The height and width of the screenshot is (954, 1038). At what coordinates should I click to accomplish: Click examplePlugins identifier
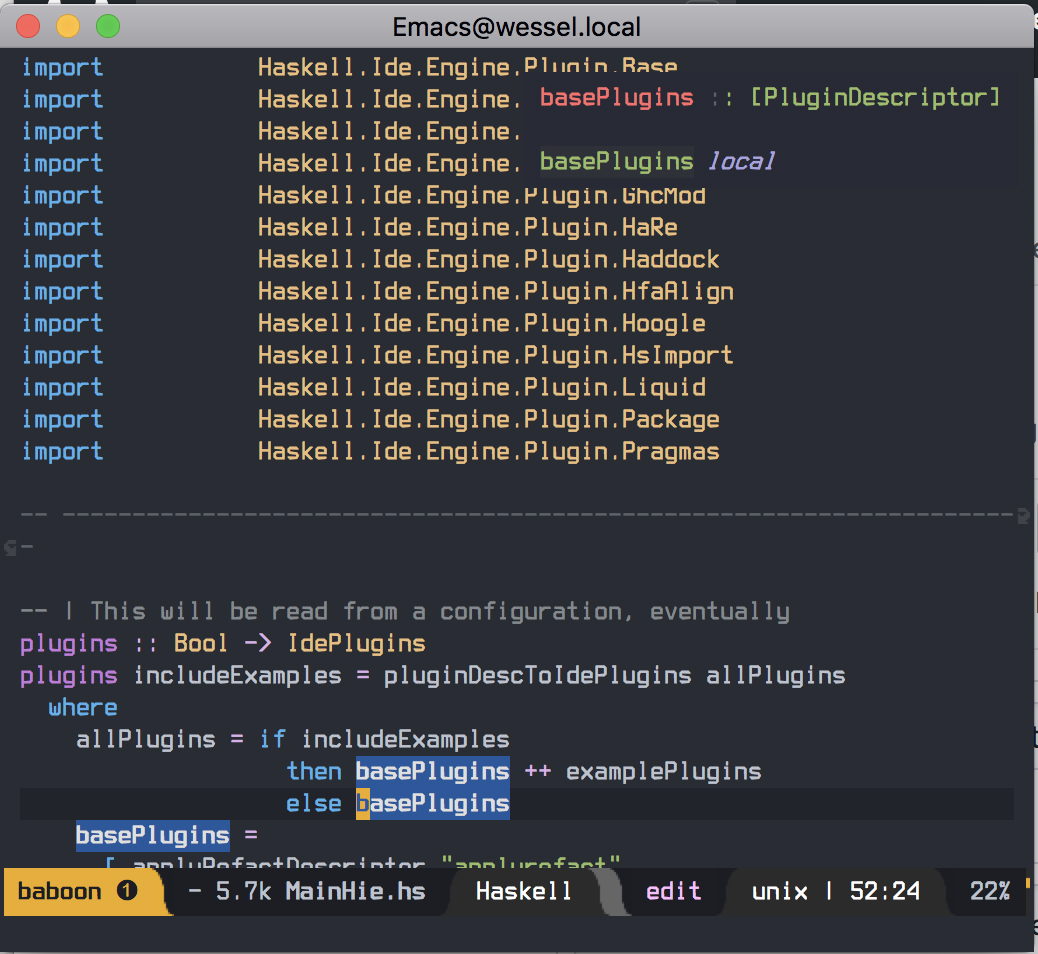[663, 771]
